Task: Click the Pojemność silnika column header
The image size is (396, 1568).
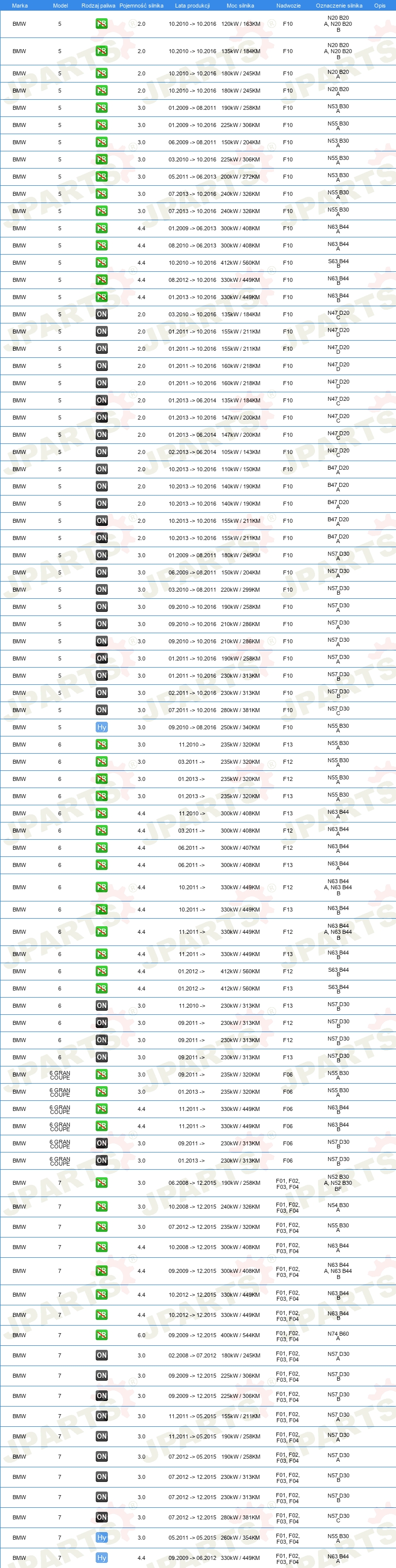Action: [x=141, y=6]
